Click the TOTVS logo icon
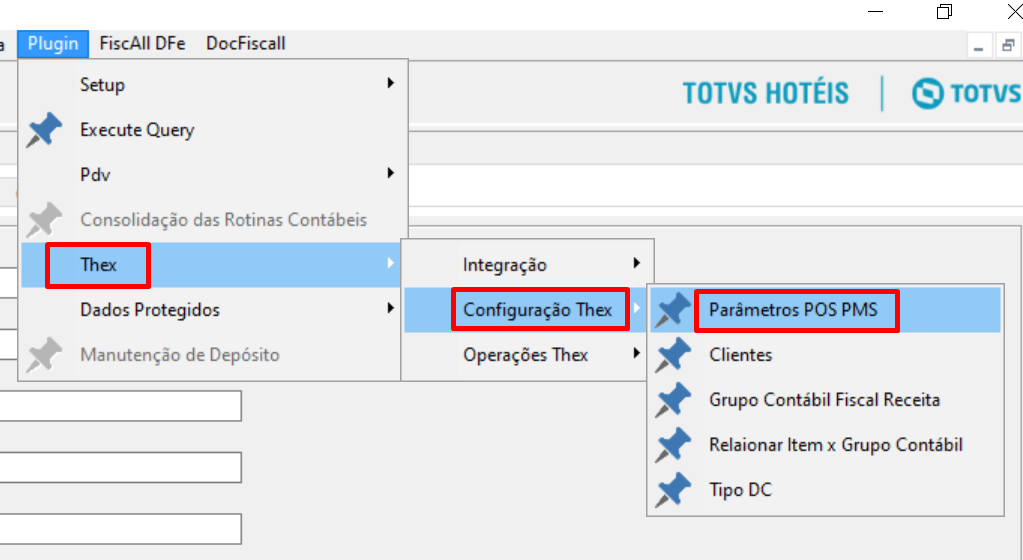 pos(927,93)
